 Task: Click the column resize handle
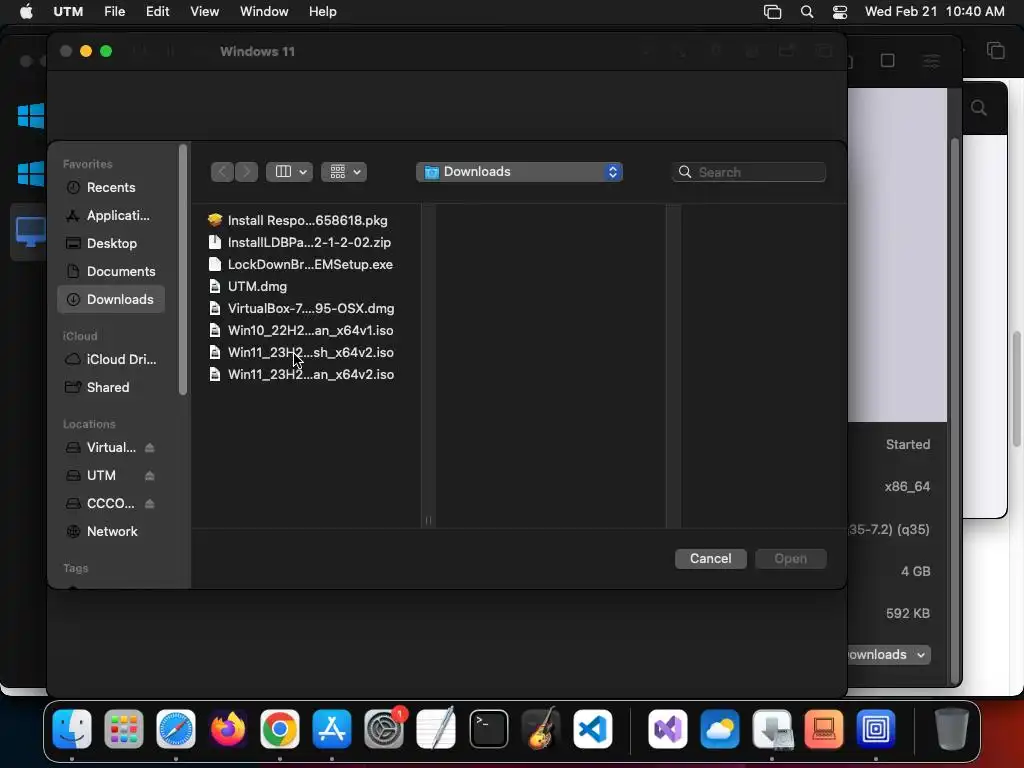[x=428, y=520]
